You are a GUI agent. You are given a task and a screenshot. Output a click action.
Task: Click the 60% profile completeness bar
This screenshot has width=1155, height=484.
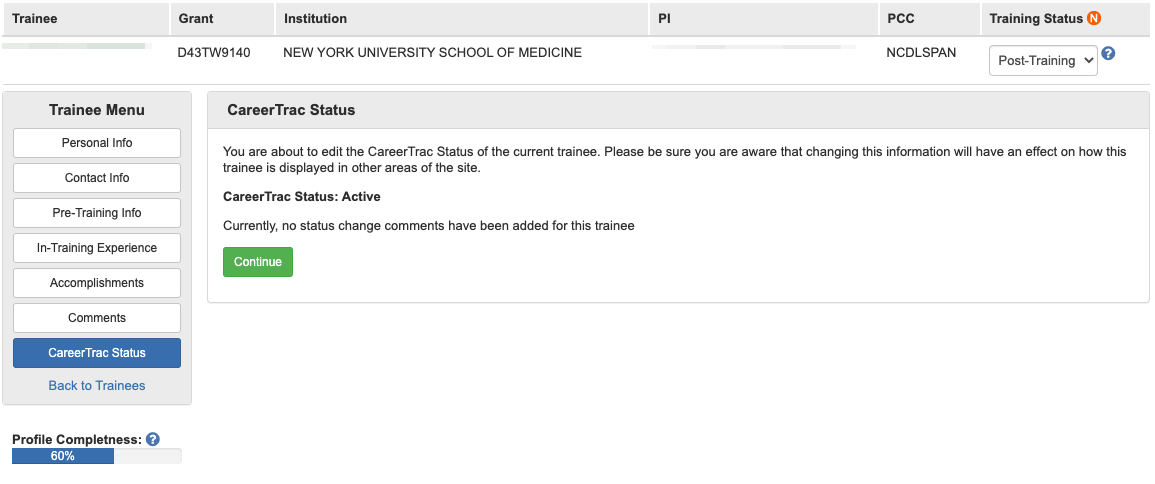pyautogui.click(x=63, y=456)
